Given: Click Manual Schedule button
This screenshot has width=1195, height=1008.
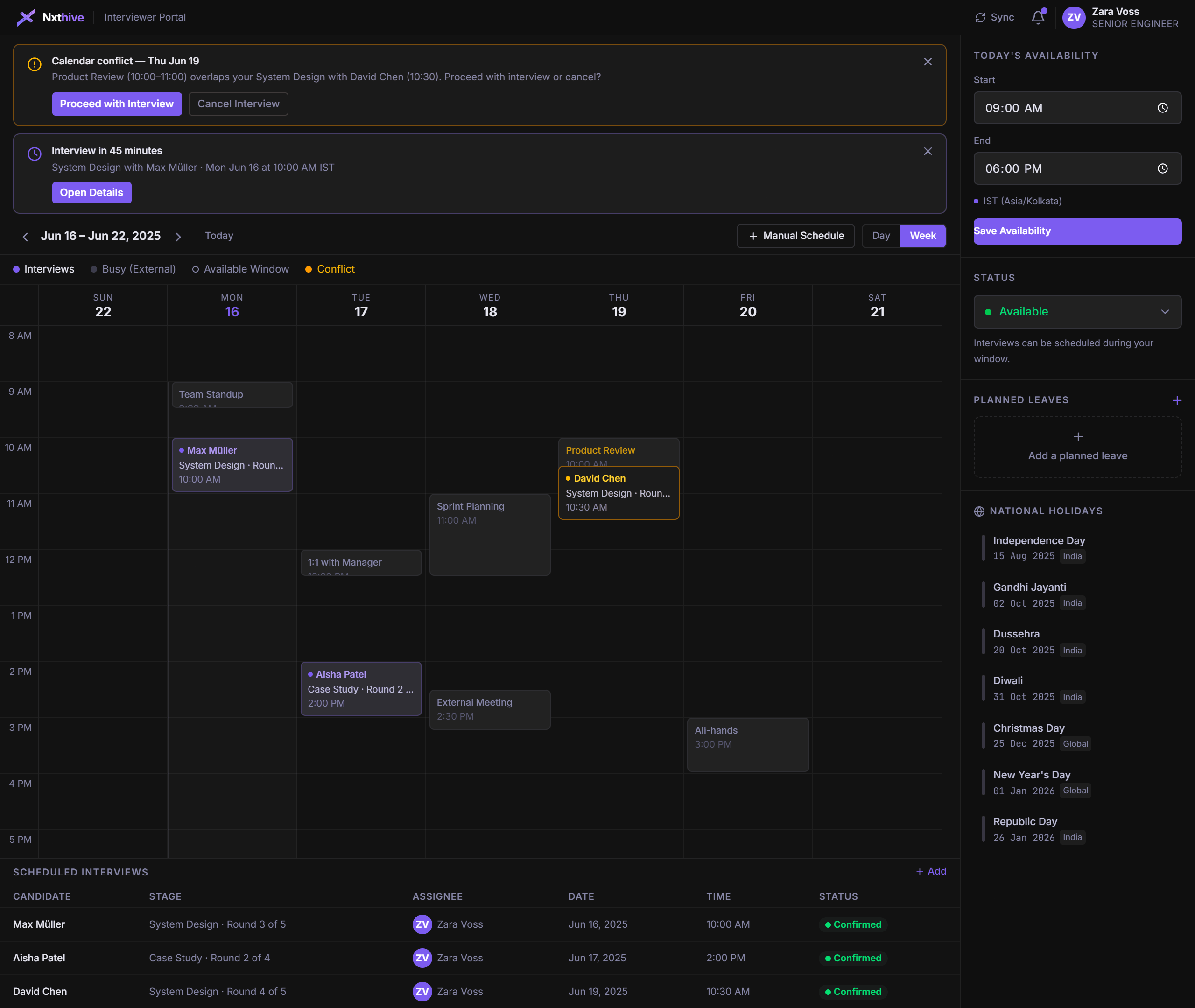Looking at the screenshot, I should point(795,235).
